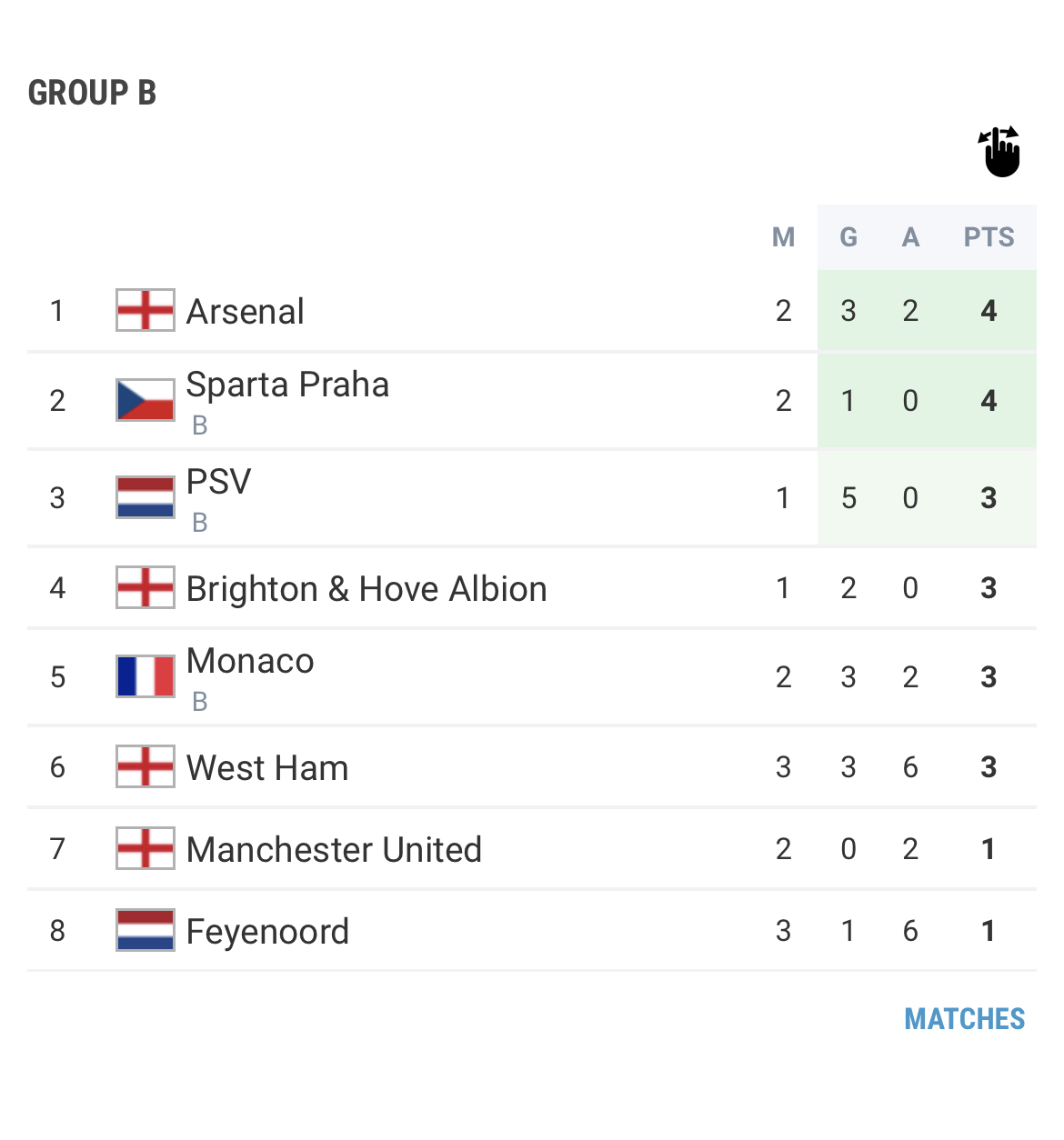Click the B label under Sparta Praha
Viewport: 1064px width, 1140px height.
coord(200,425)
